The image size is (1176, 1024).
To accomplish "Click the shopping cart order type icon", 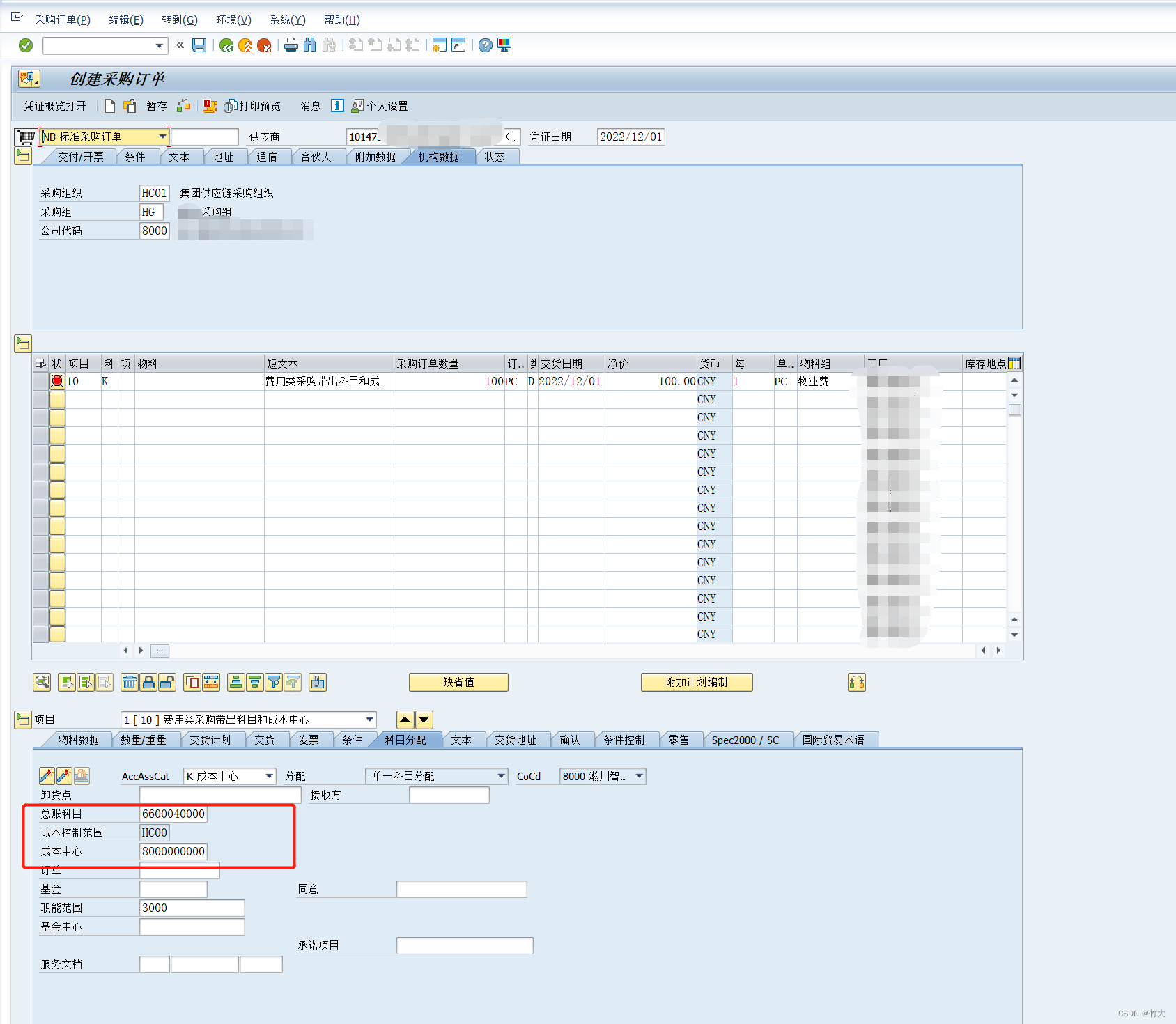I will 26,137.
